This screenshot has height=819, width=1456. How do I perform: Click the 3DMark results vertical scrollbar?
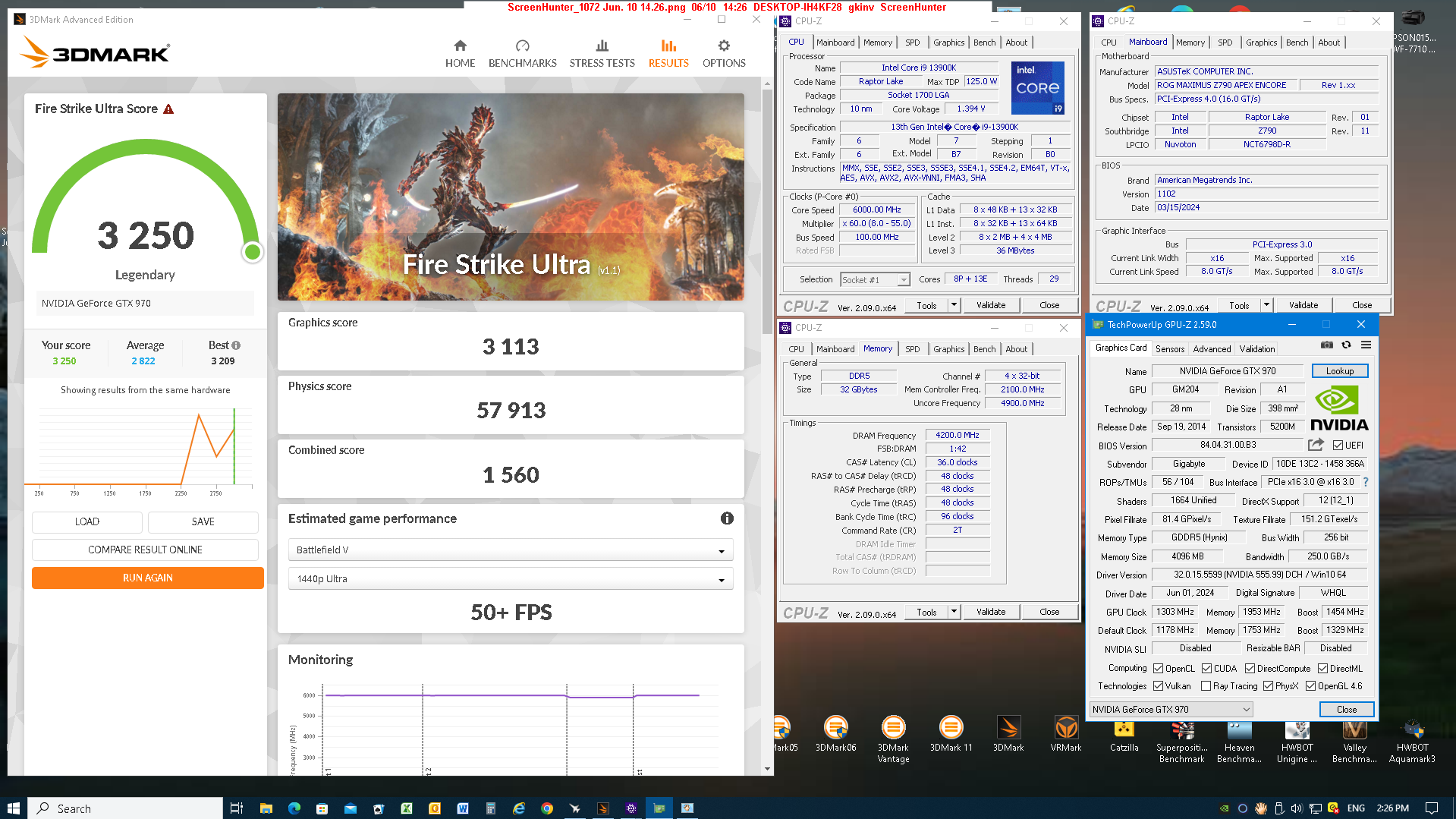tap(767, 212)
